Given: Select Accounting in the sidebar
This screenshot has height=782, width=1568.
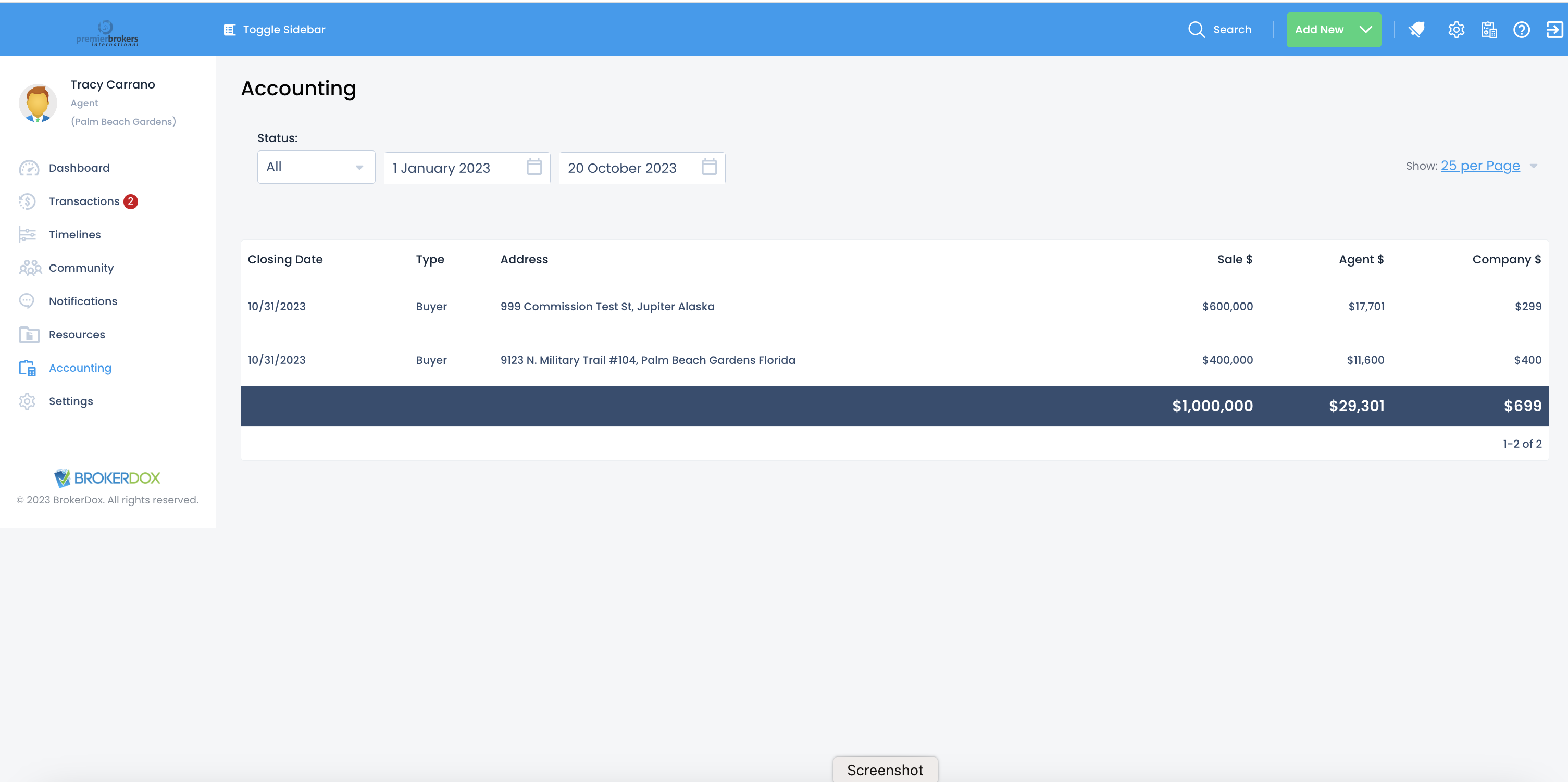Looking at the screenshot, I should [x=80, y=368].
